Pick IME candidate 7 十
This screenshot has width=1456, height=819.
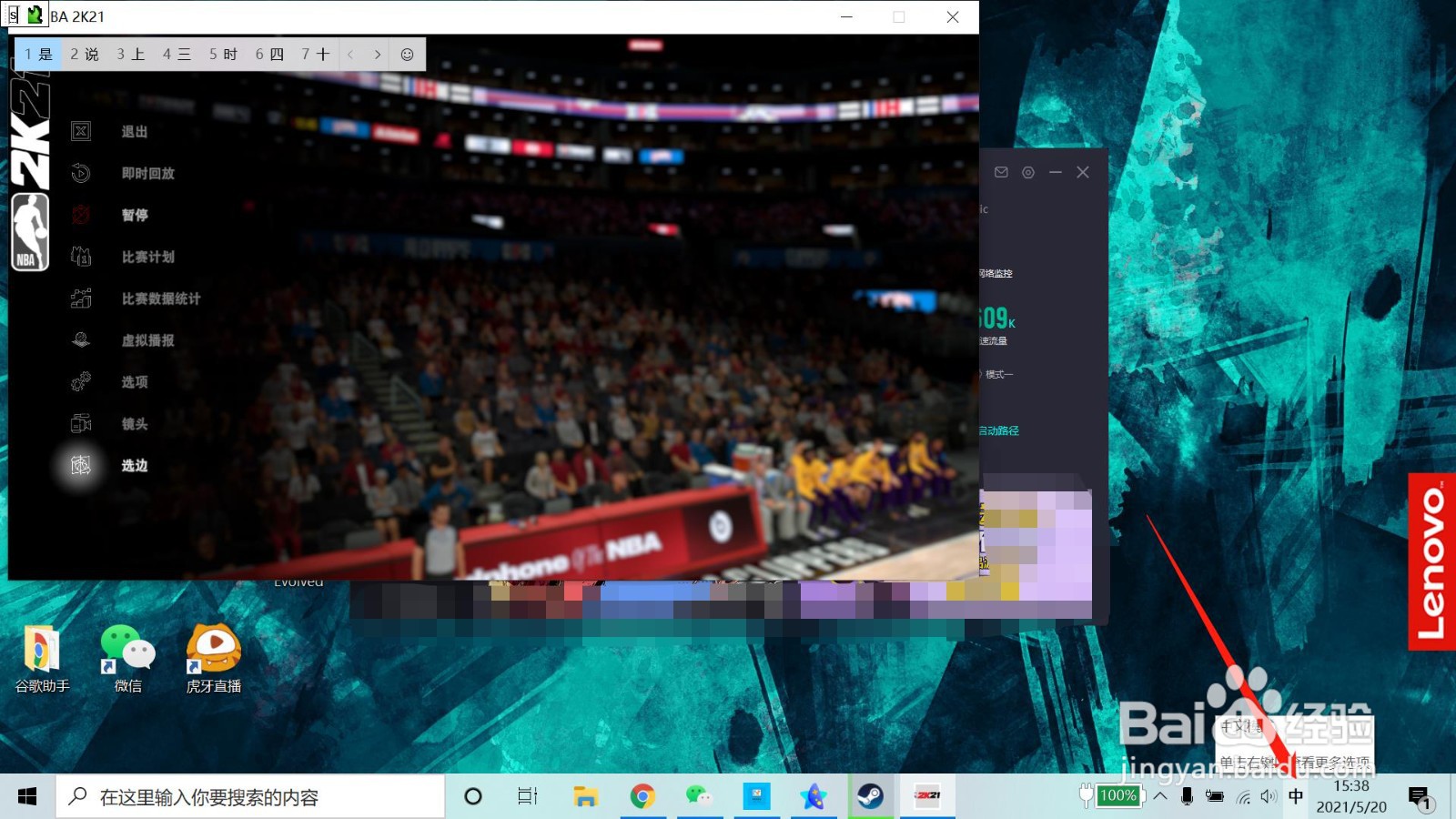tap(316, 55)
